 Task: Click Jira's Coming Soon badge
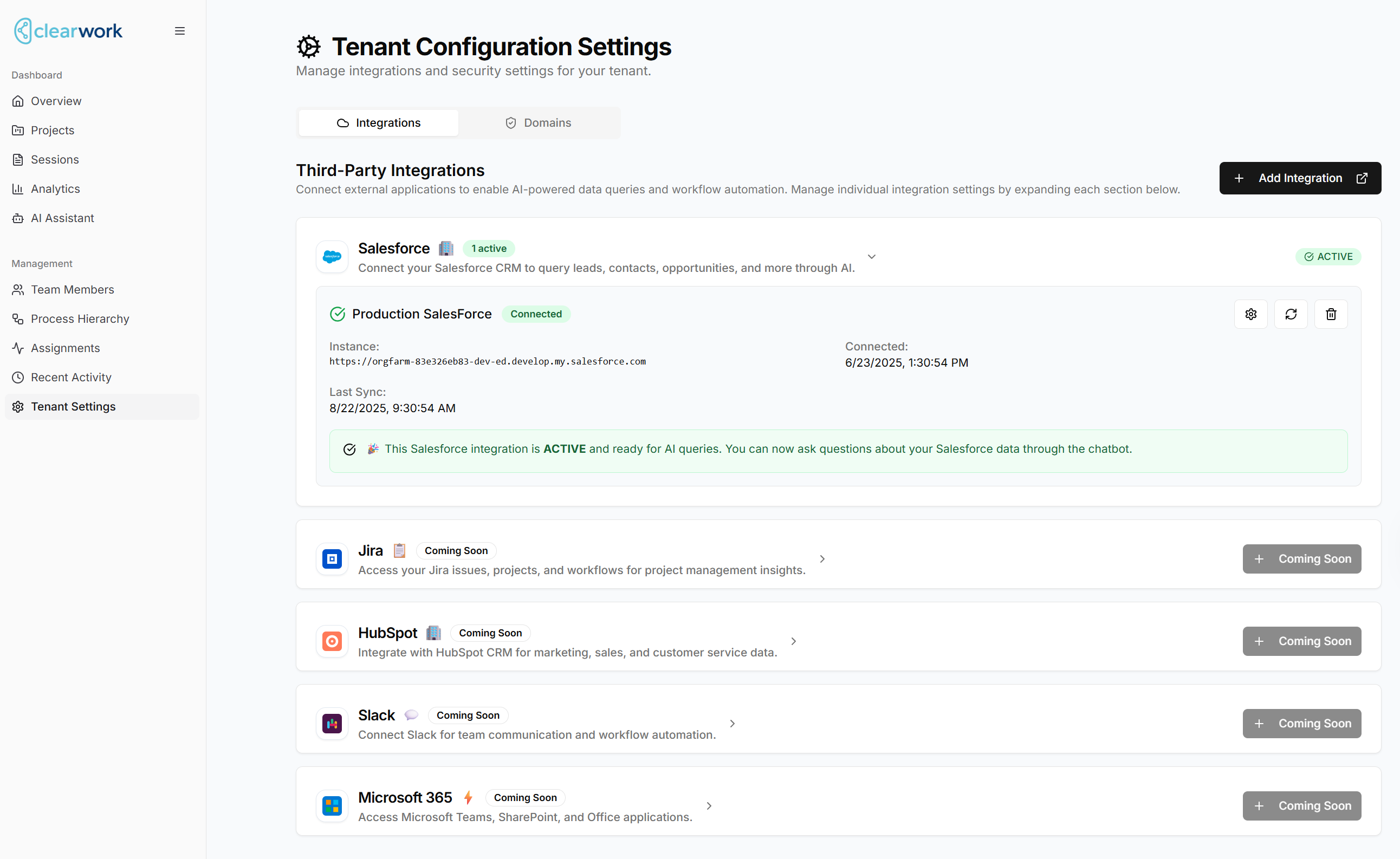456,551
